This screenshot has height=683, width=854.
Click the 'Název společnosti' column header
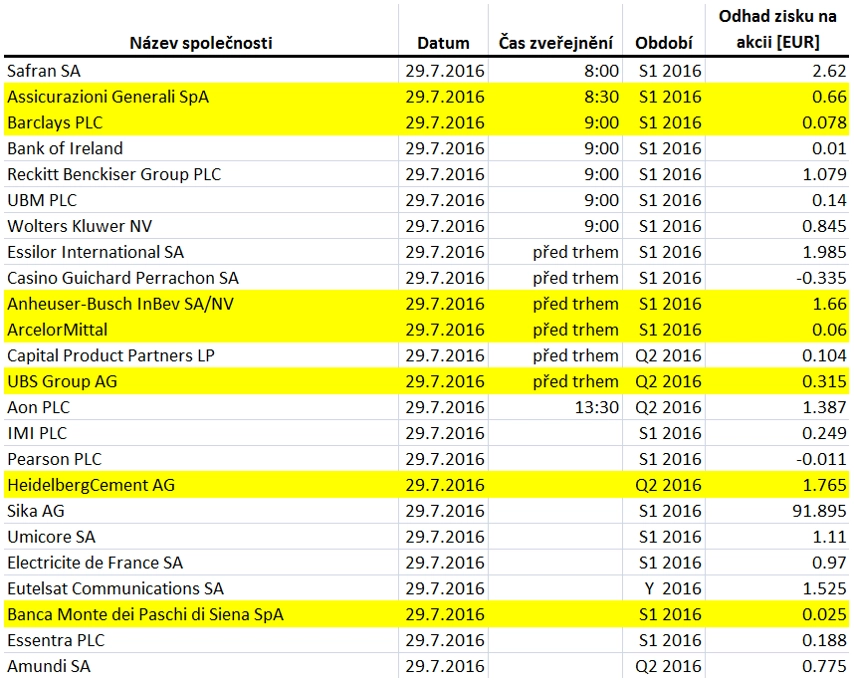pyautogui.click(x=201, y=42)
